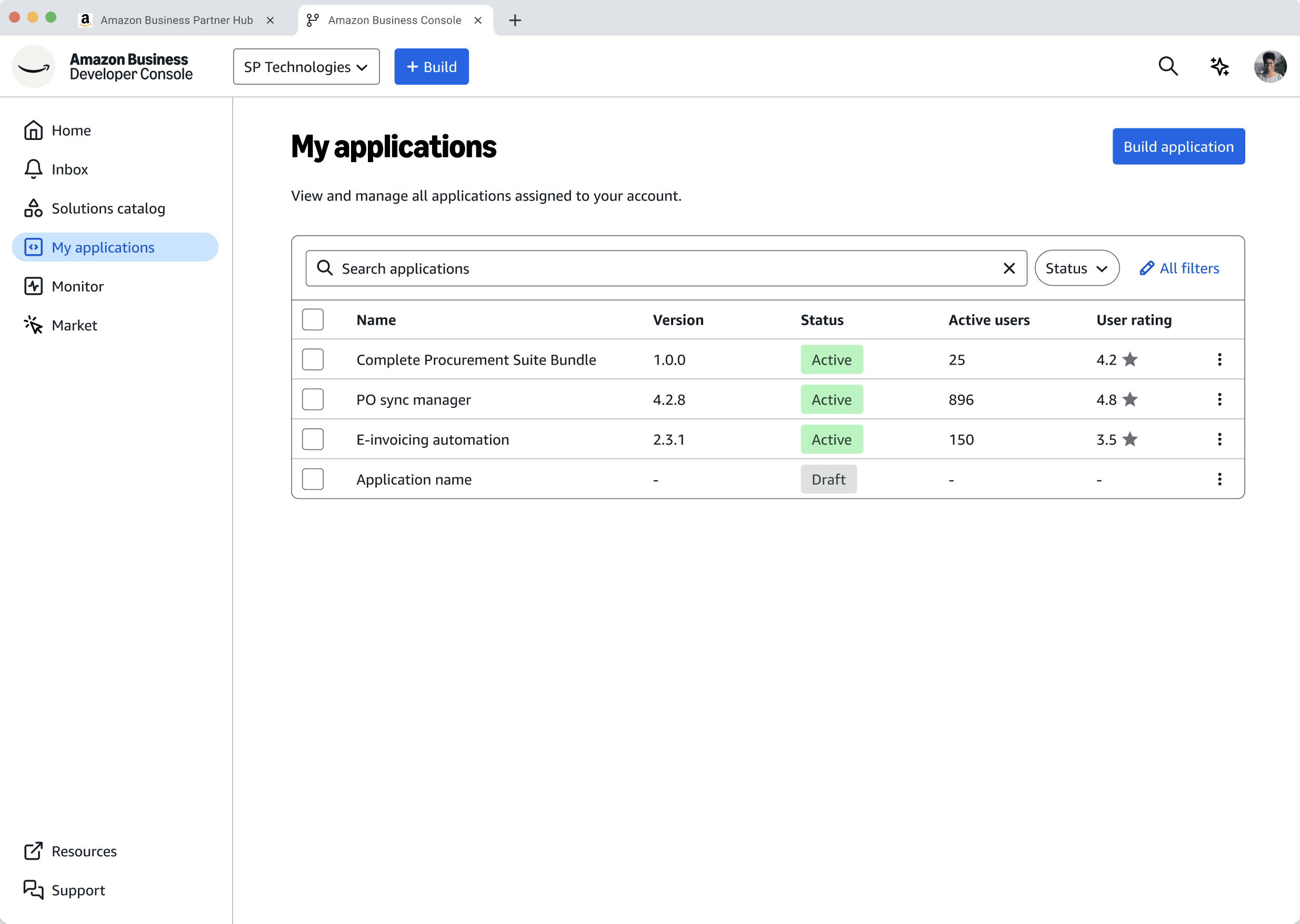1300x924 pixels.
Task: Click the header search magnifier icon
Action: tap(1167, 67)
